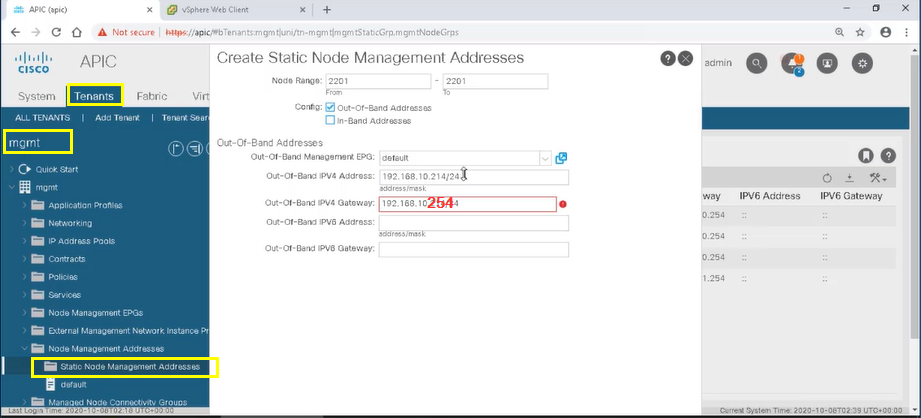Viewport: 921px width, 418px height.
Task: Open the Chrome three-dot menu
Action: pyautogui.click(x=907, y=32)
